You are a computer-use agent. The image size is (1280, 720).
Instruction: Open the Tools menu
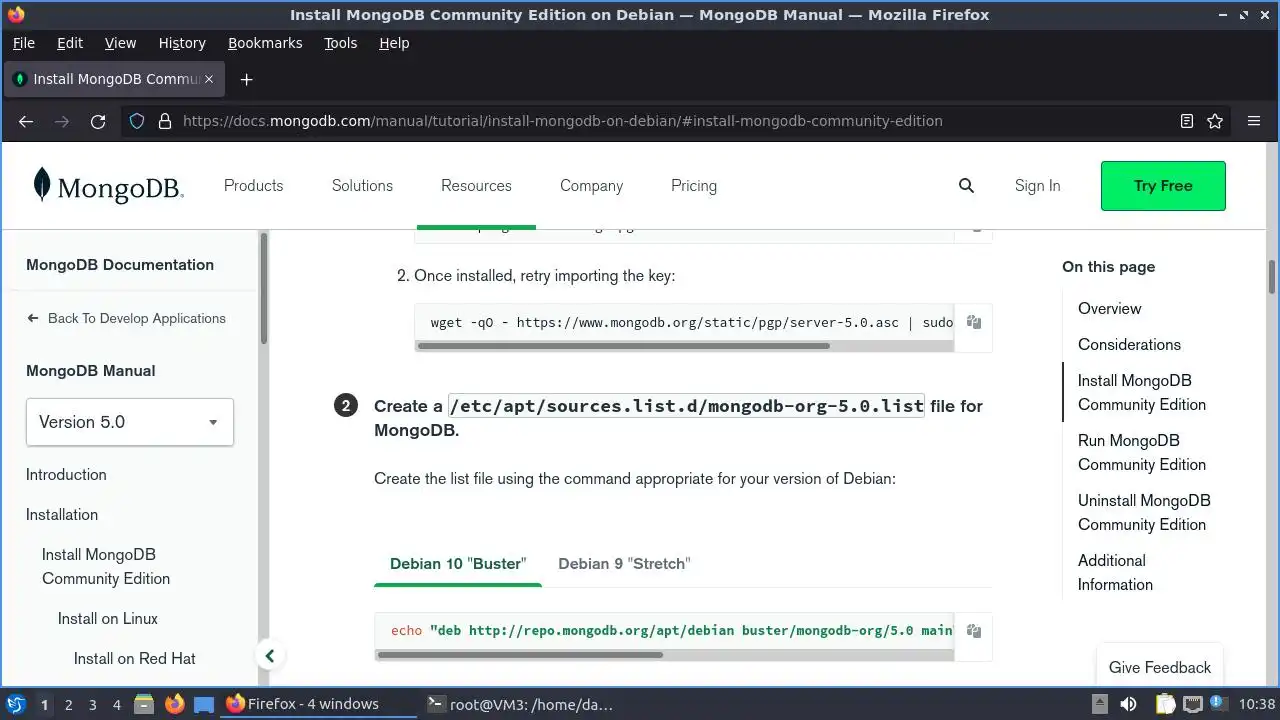pyautogui.click(x=340, y=43)
